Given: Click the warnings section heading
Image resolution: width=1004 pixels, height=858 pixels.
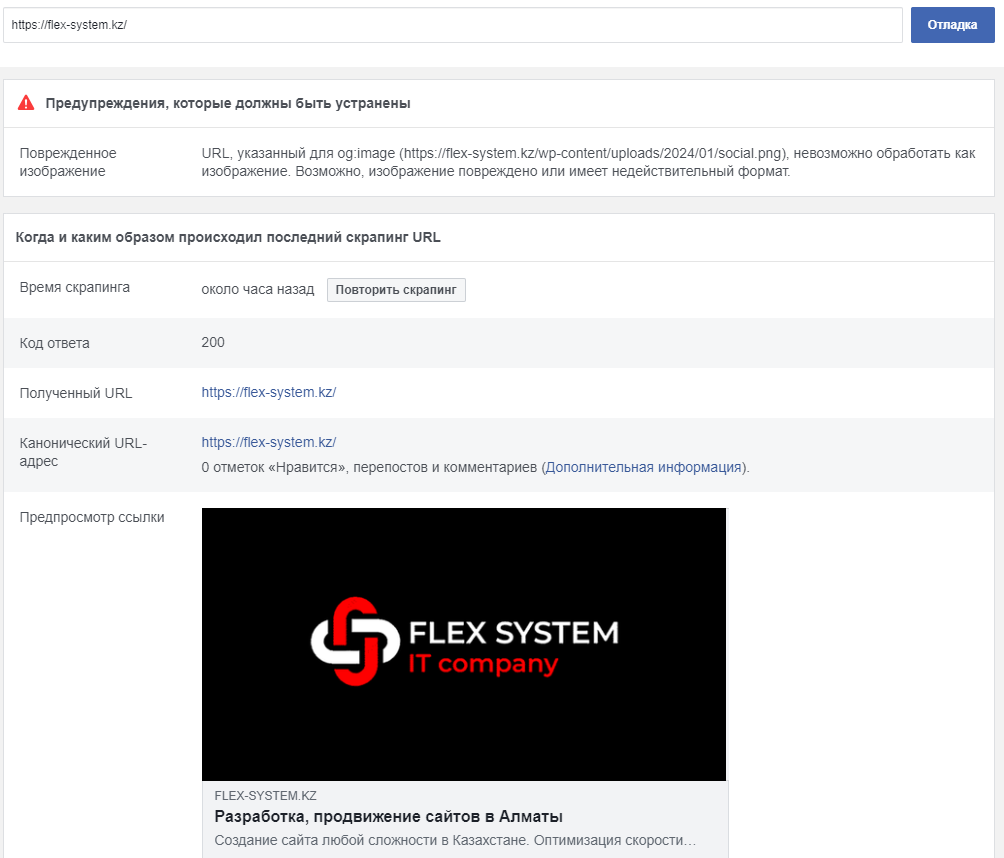Looking at the screenshot, I should (x=228, y=104).
